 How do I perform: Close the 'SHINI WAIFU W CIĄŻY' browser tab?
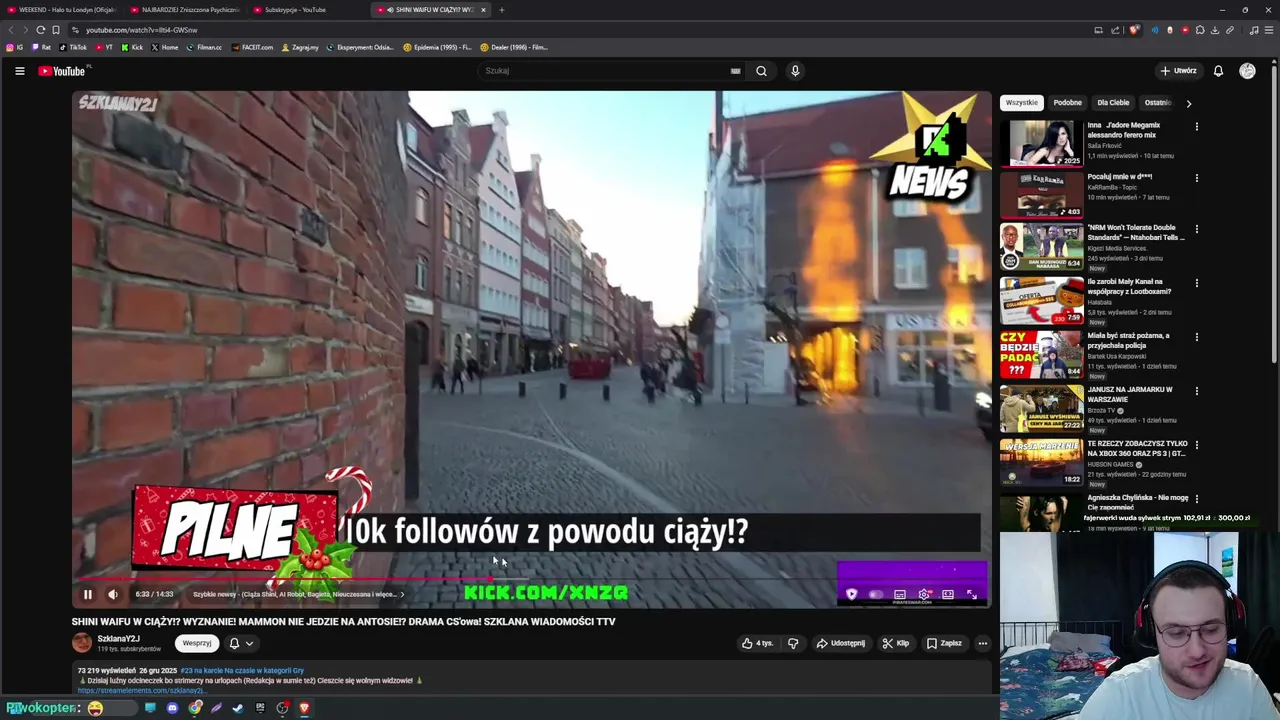(x=483, y=10)
